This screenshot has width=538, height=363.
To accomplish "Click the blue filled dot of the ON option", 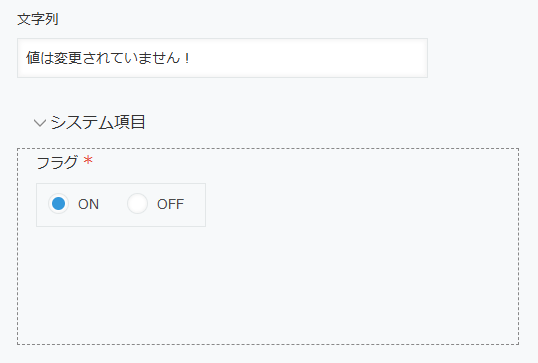I will coord(58,203).
